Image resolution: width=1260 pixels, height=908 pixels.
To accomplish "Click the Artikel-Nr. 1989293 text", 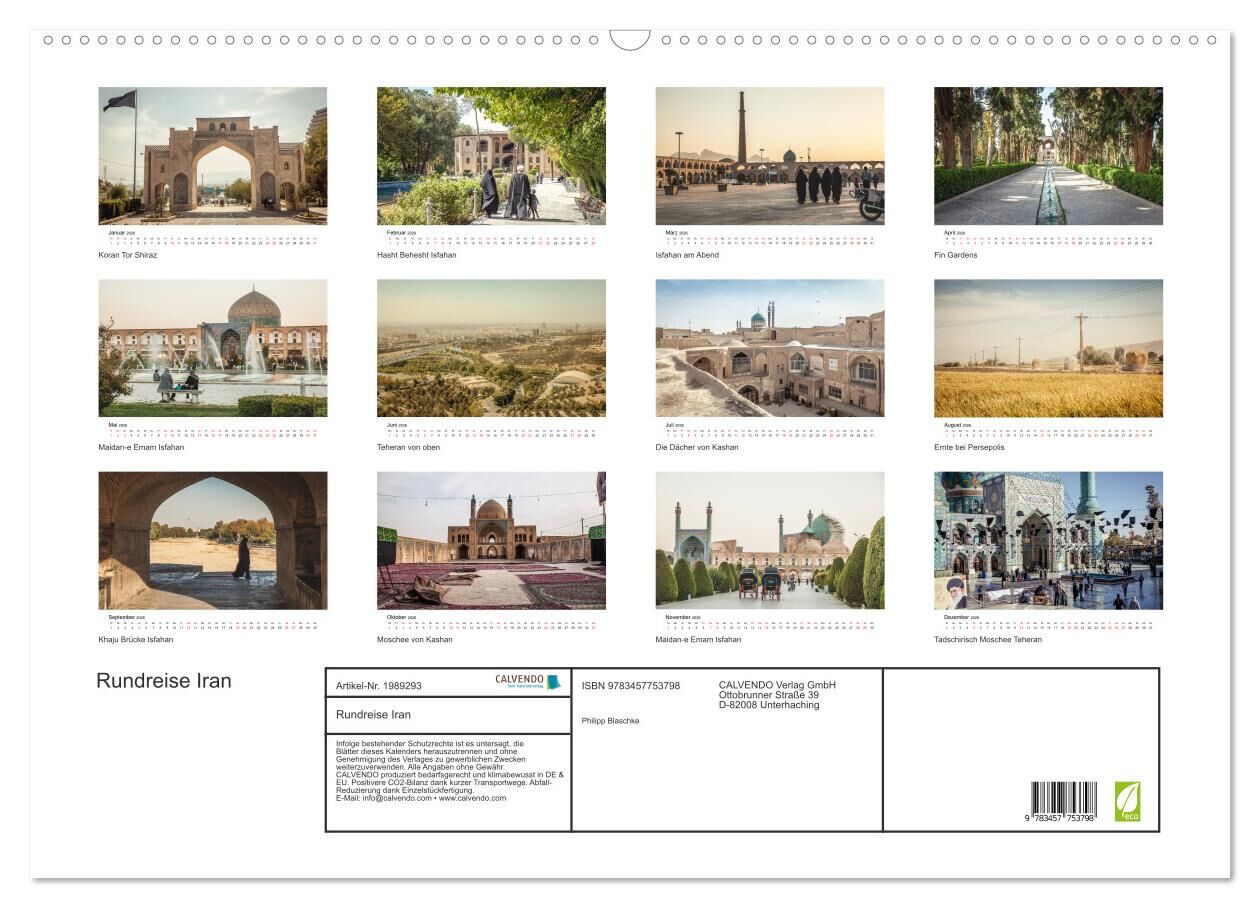I will click(x=379, y=686).
